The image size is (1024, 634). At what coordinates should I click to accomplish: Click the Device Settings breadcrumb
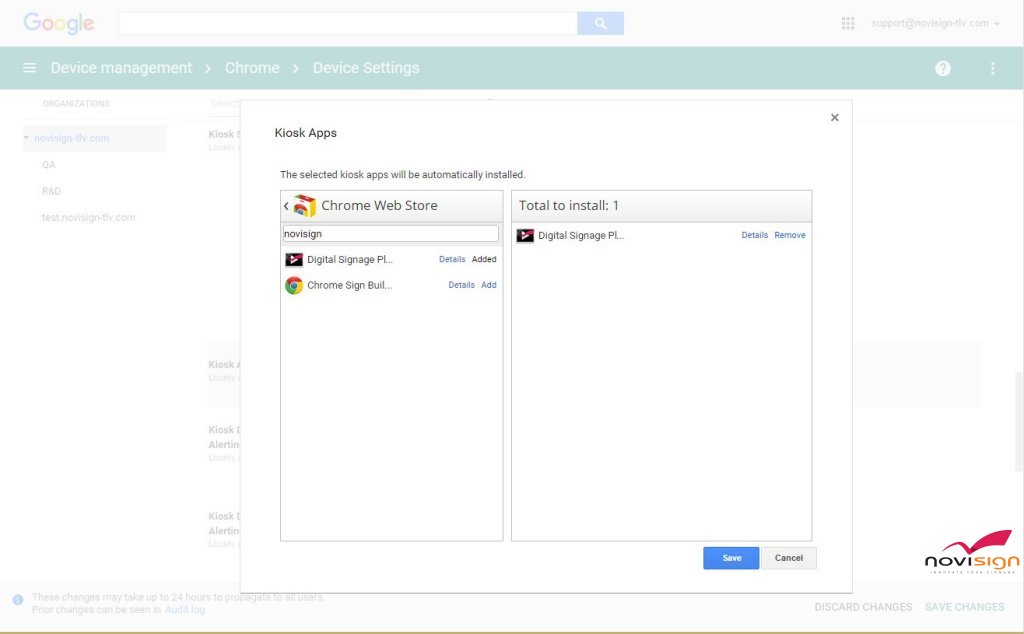tap(366, 68)
